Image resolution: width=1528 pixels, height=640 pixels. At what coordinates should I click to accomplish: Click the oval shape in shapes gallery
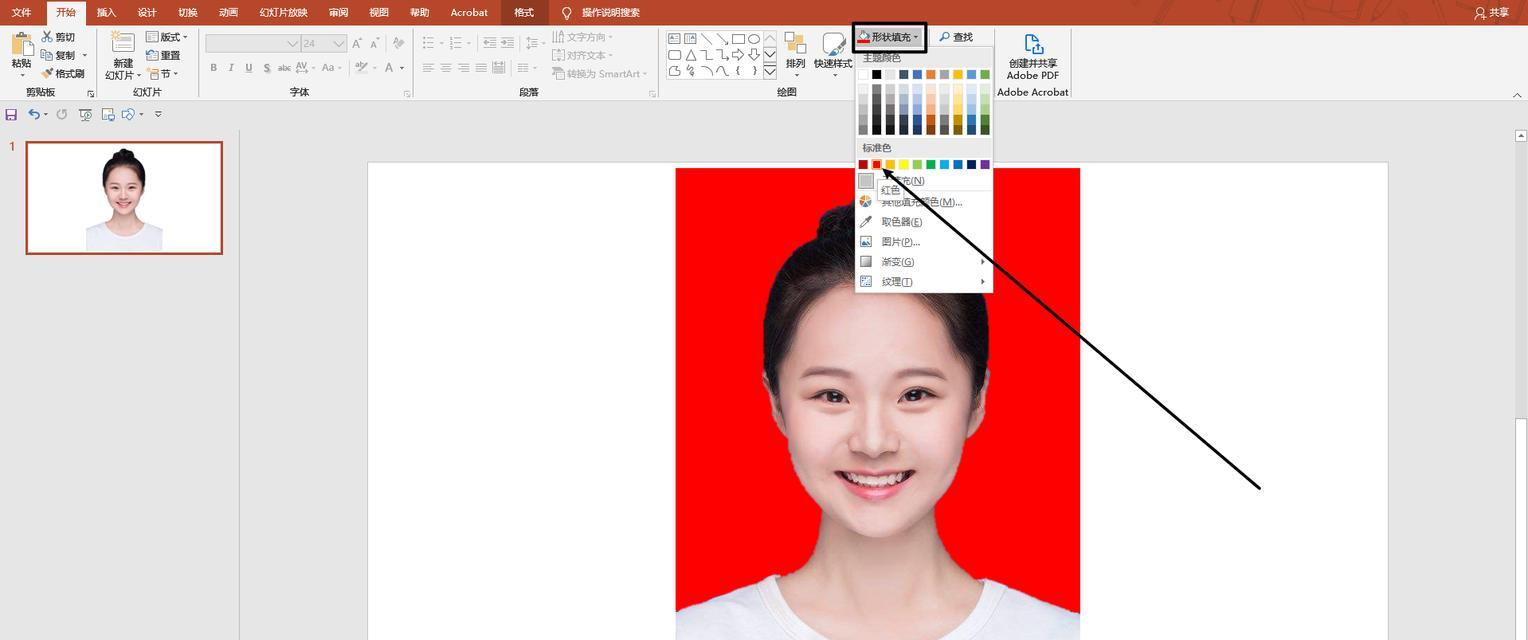[753, 39]
